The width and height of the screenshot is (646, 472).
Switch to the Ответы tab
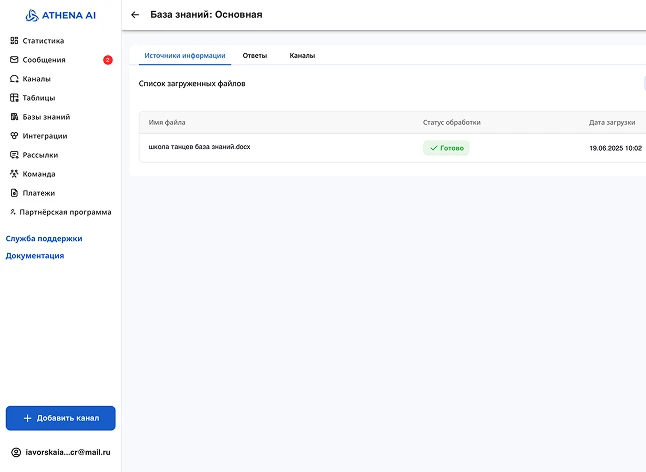[x=255, y=56]
